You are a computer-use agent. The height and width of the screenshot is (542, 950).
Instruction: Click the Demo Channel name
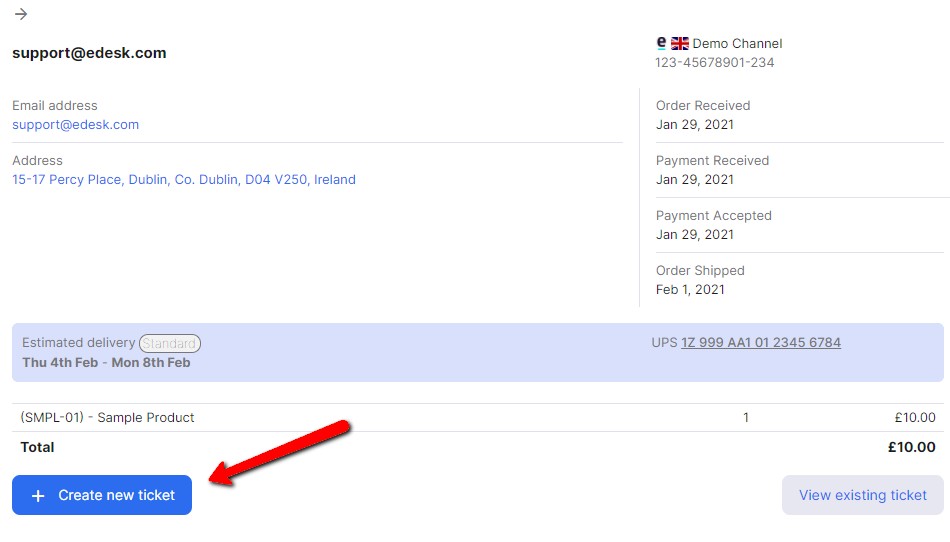(737, 44)
